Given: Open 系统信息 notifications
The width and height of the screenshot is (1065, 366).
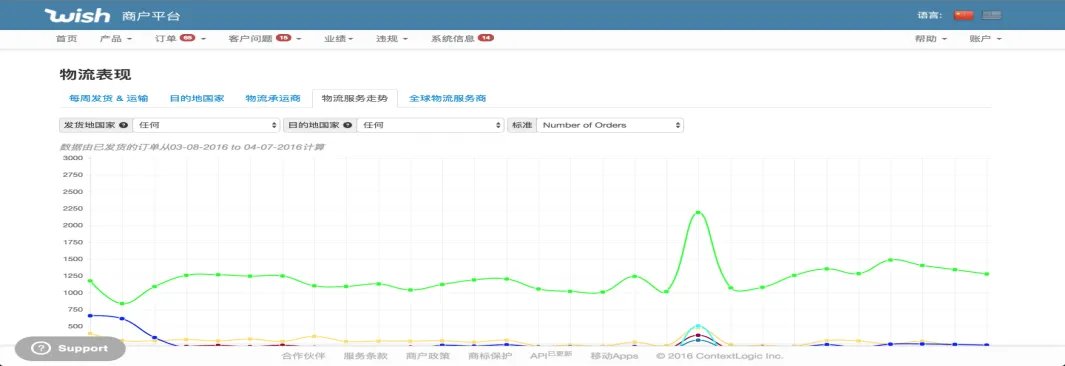Looking at the screenshot, I should tap(462, 39).
